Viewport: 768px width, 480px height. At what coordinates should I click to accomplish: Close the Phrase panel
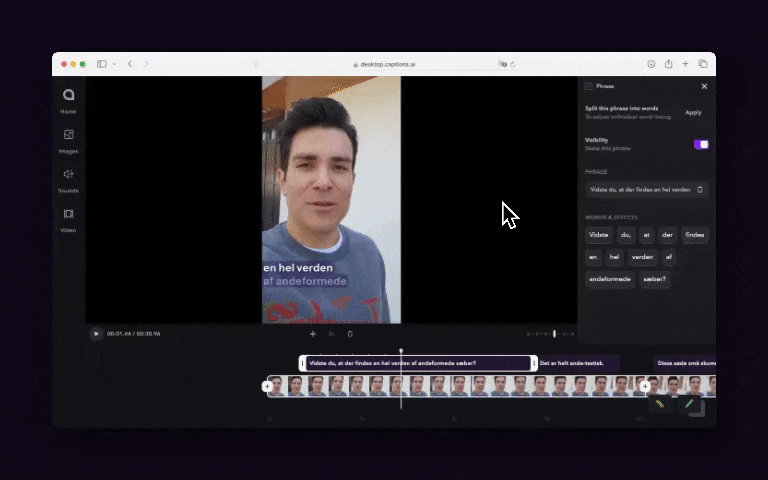tap(704, 86)
